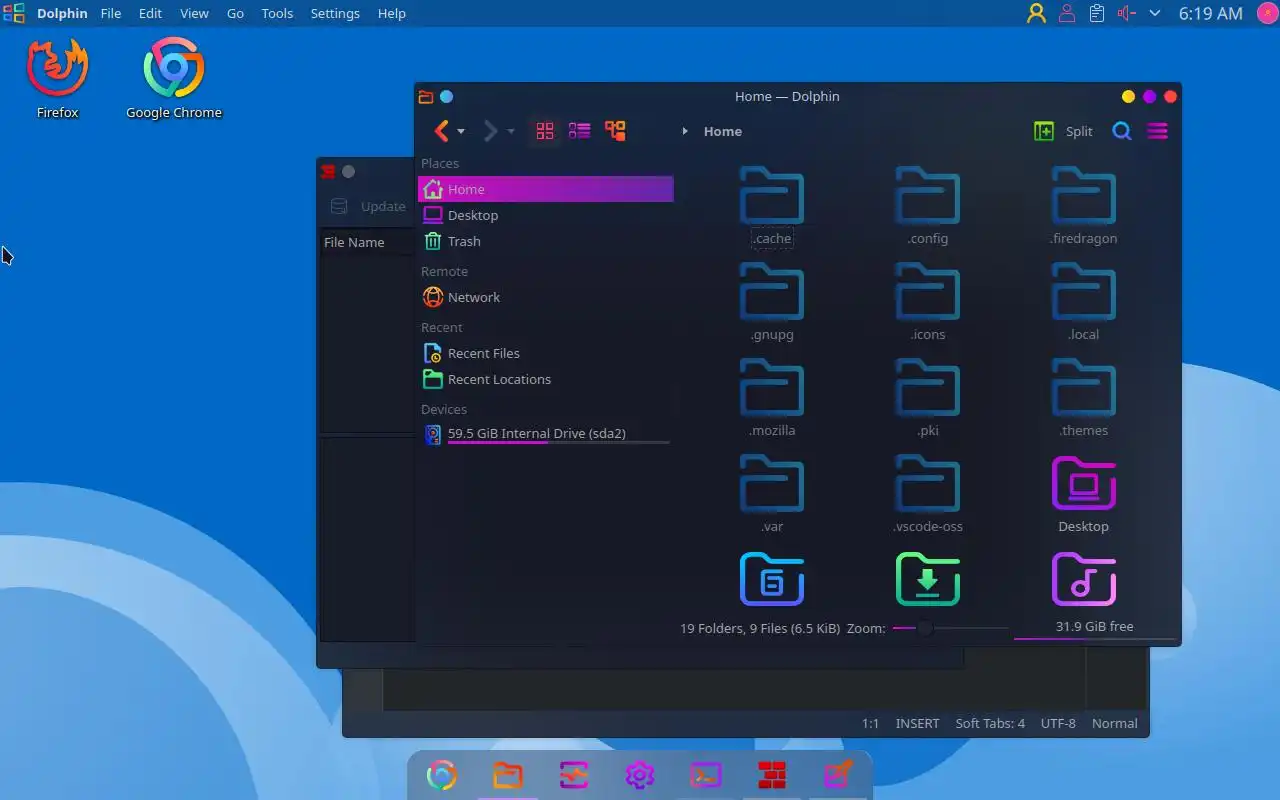The height and width of the screenshot is (800, 1280).
Task: Open the Edit menu
Action: [150, 13]
